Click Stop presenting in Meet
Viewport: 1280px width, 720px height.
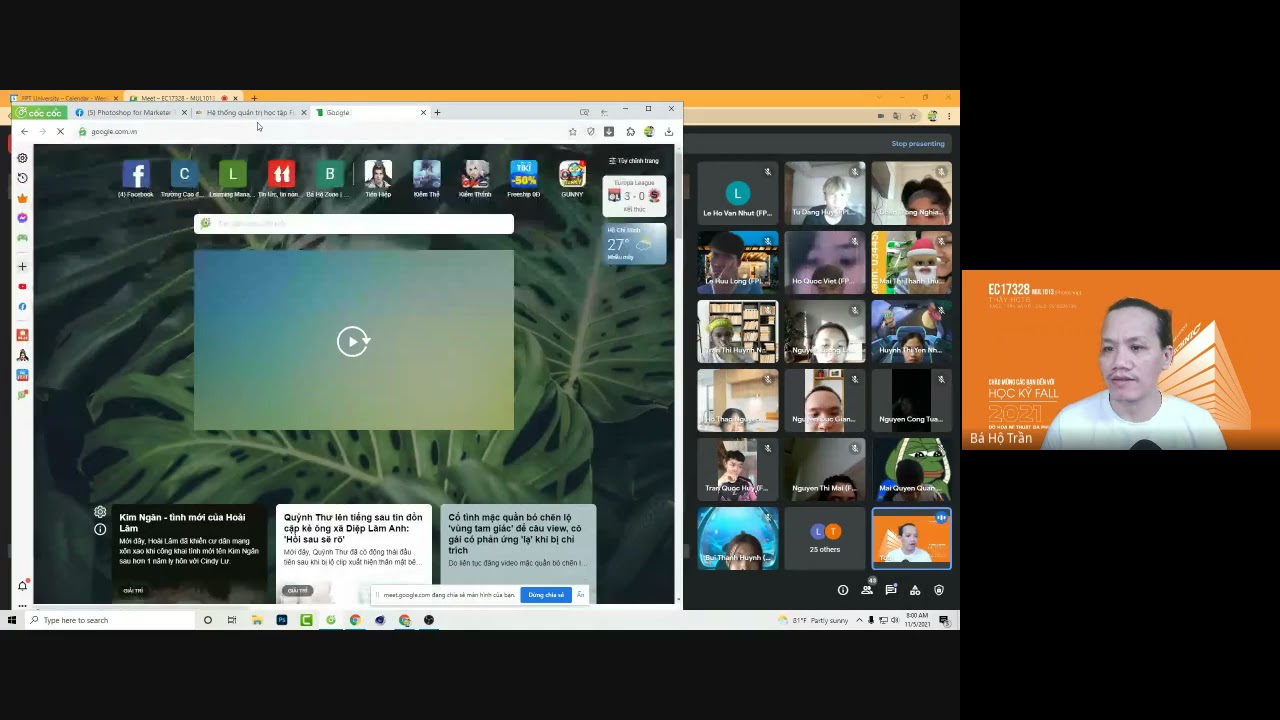[918, 144]
